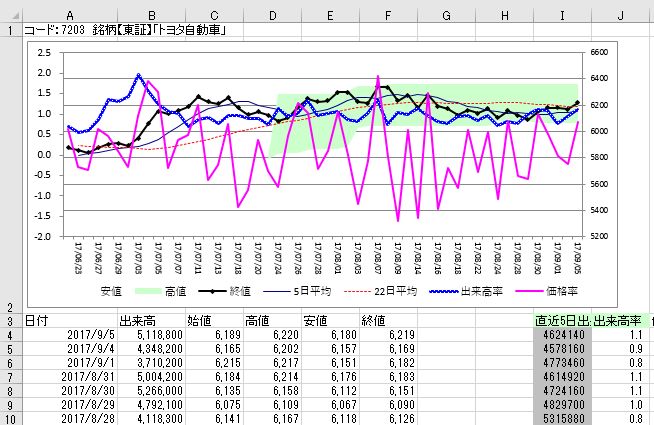Select the 日付 header cell

click(x=70, y=321)
